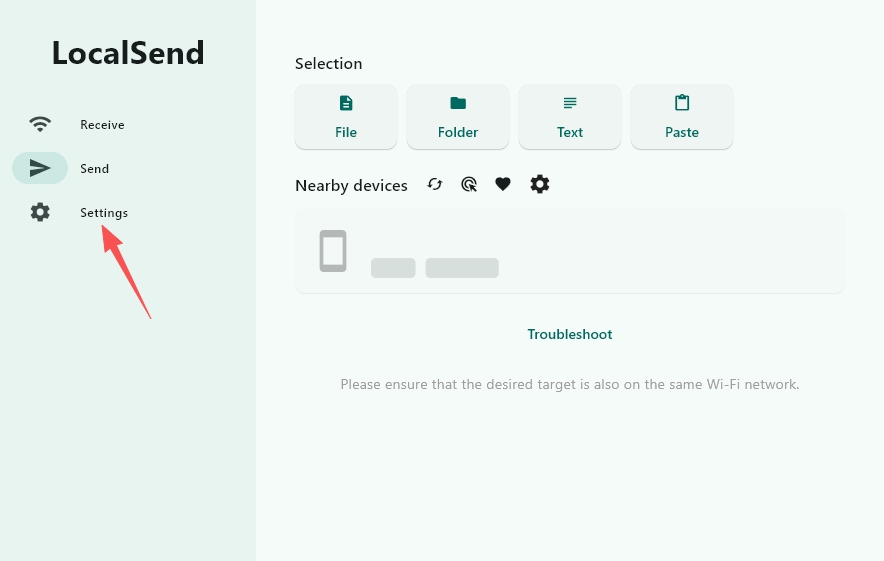This screenshot has height=561, width=884.
Task: Open manual address targeting icon
Action: click(x=469, y=184)
